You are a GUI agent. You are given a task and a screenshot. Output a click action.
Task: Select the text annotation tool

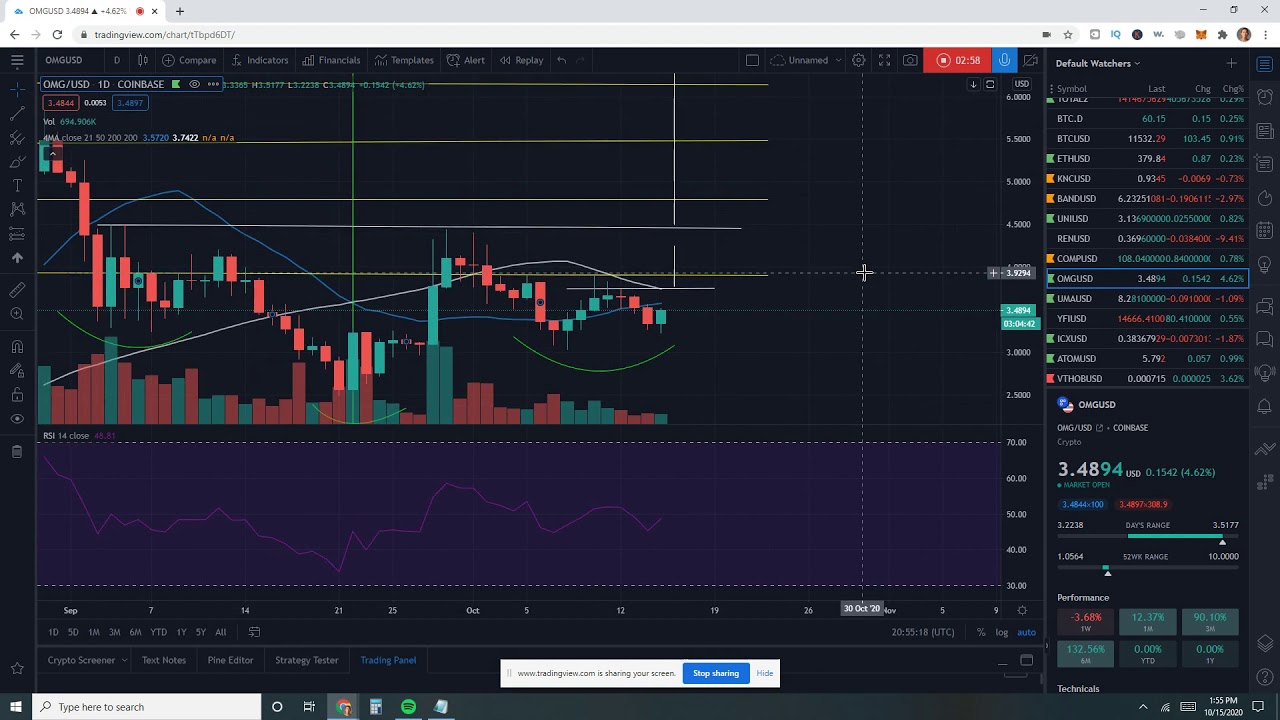point(17,185)
